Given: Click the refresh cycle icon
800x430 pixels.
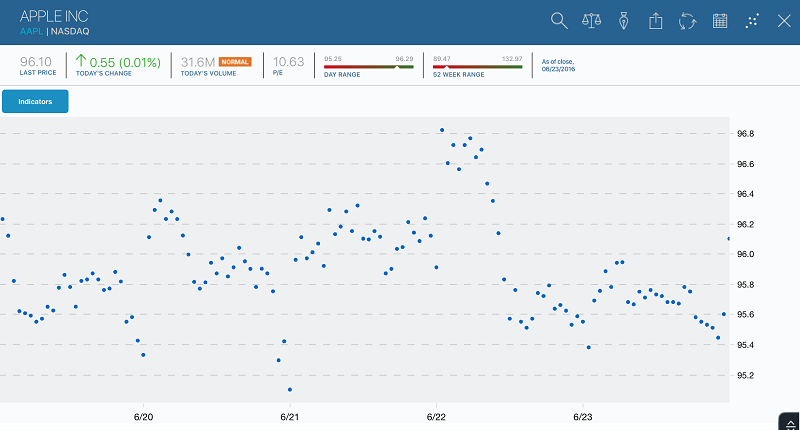Looking at the screenshot, I should coord(687,21).
